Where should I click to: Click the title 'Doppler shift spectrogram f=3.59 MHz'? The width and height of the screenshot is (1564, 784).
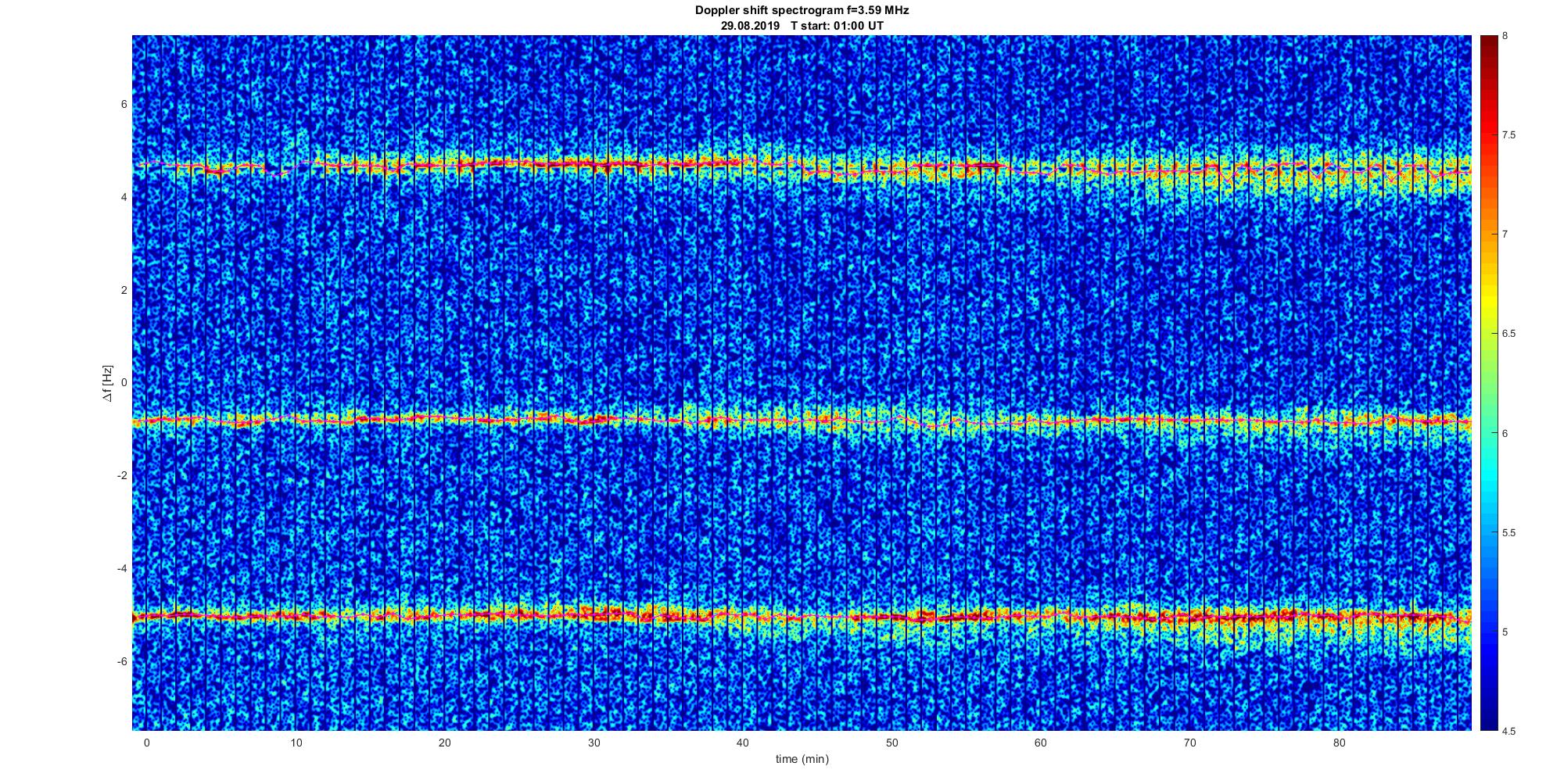click(802, 10)
